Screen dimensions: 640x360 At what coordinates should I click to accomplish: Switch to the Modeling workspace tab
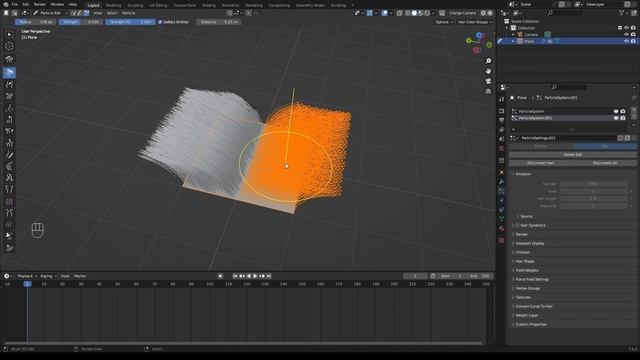(113, 5)
